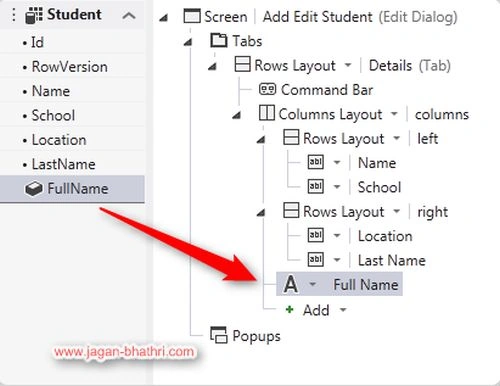Select the Popups tree item

pyautogui.click(x=256, y=336)
